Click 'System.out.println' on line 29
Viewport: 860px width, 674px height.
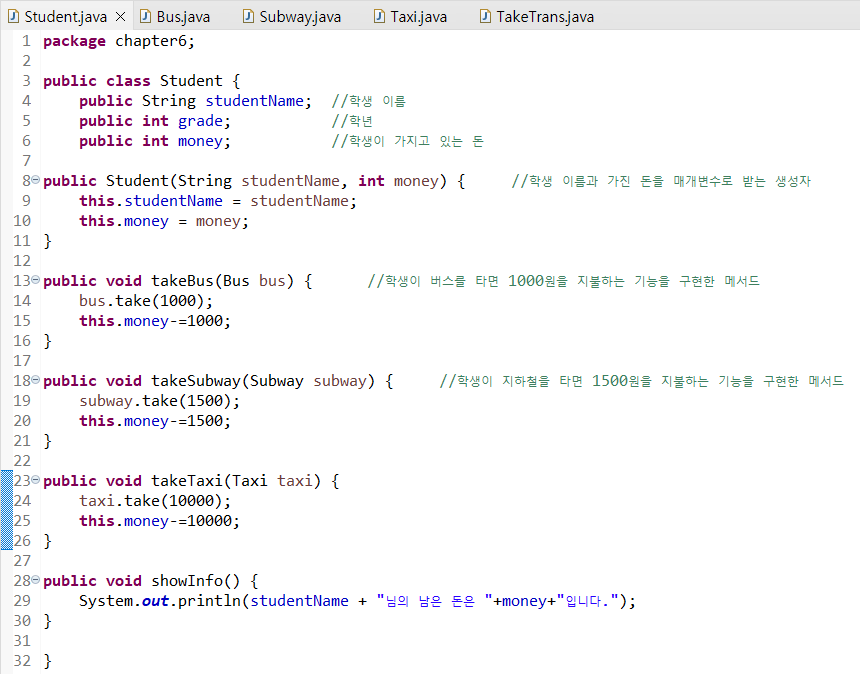(x=160, y=601)
